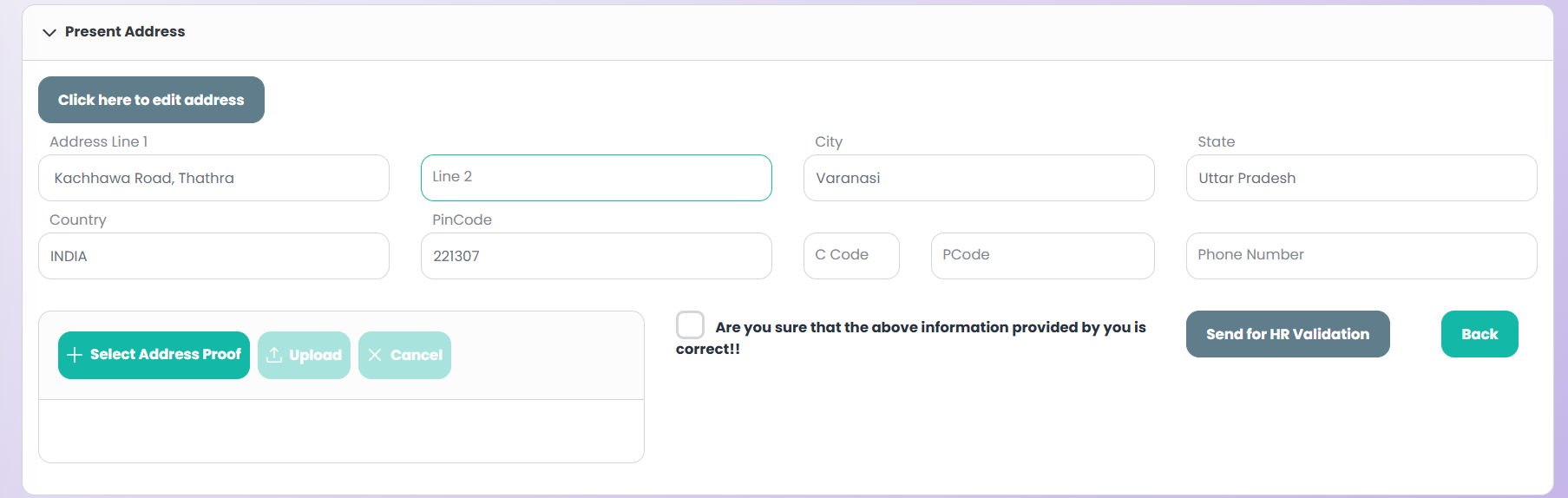1568x498 pixels.
Task: Click the State field showing Uttar Pradesh
Action: (1361, 178)
